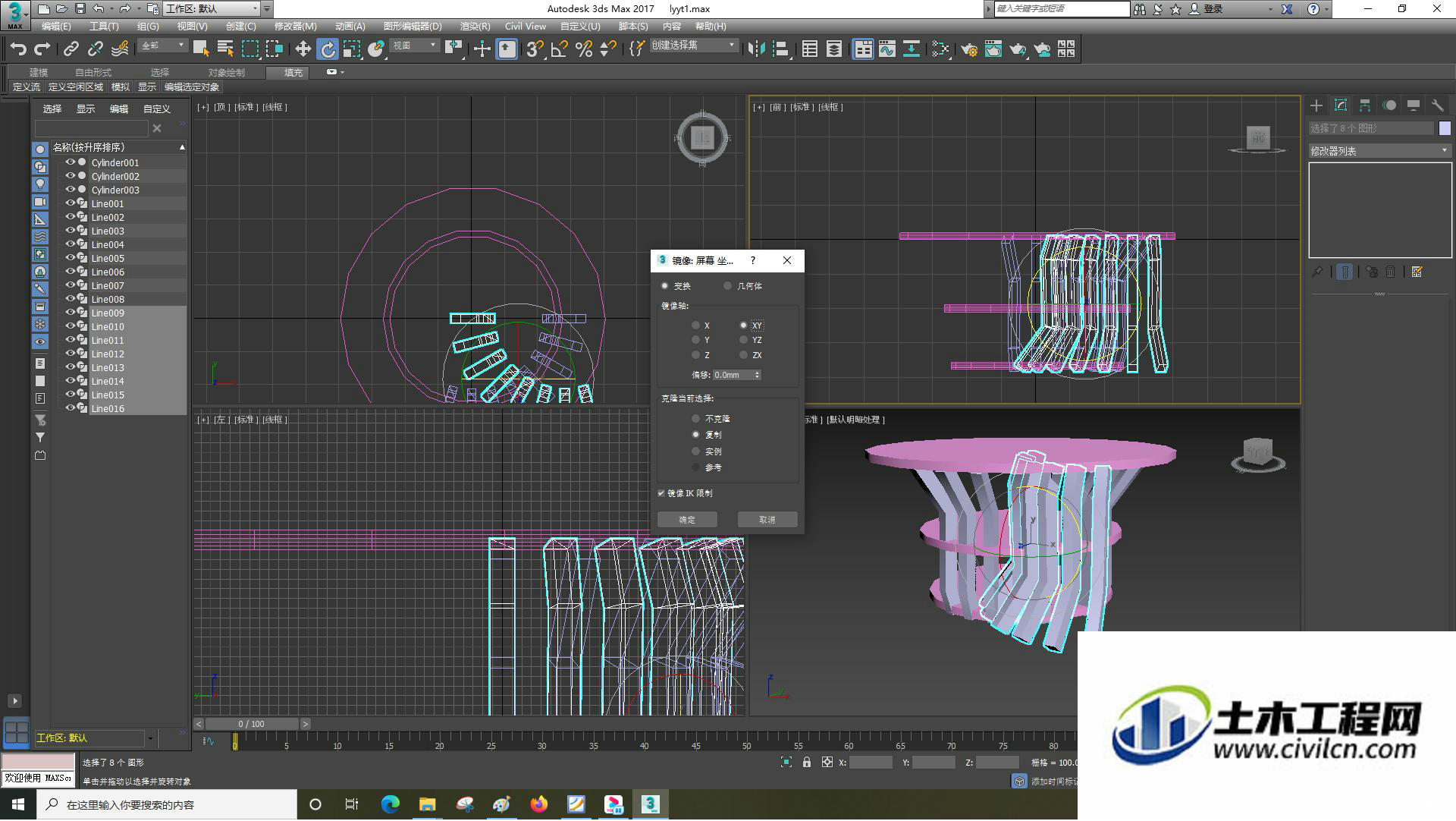Click the 定义流 ribbon button
The width and height of the screenshot is (1456, 821).
(x=27, y=87)
